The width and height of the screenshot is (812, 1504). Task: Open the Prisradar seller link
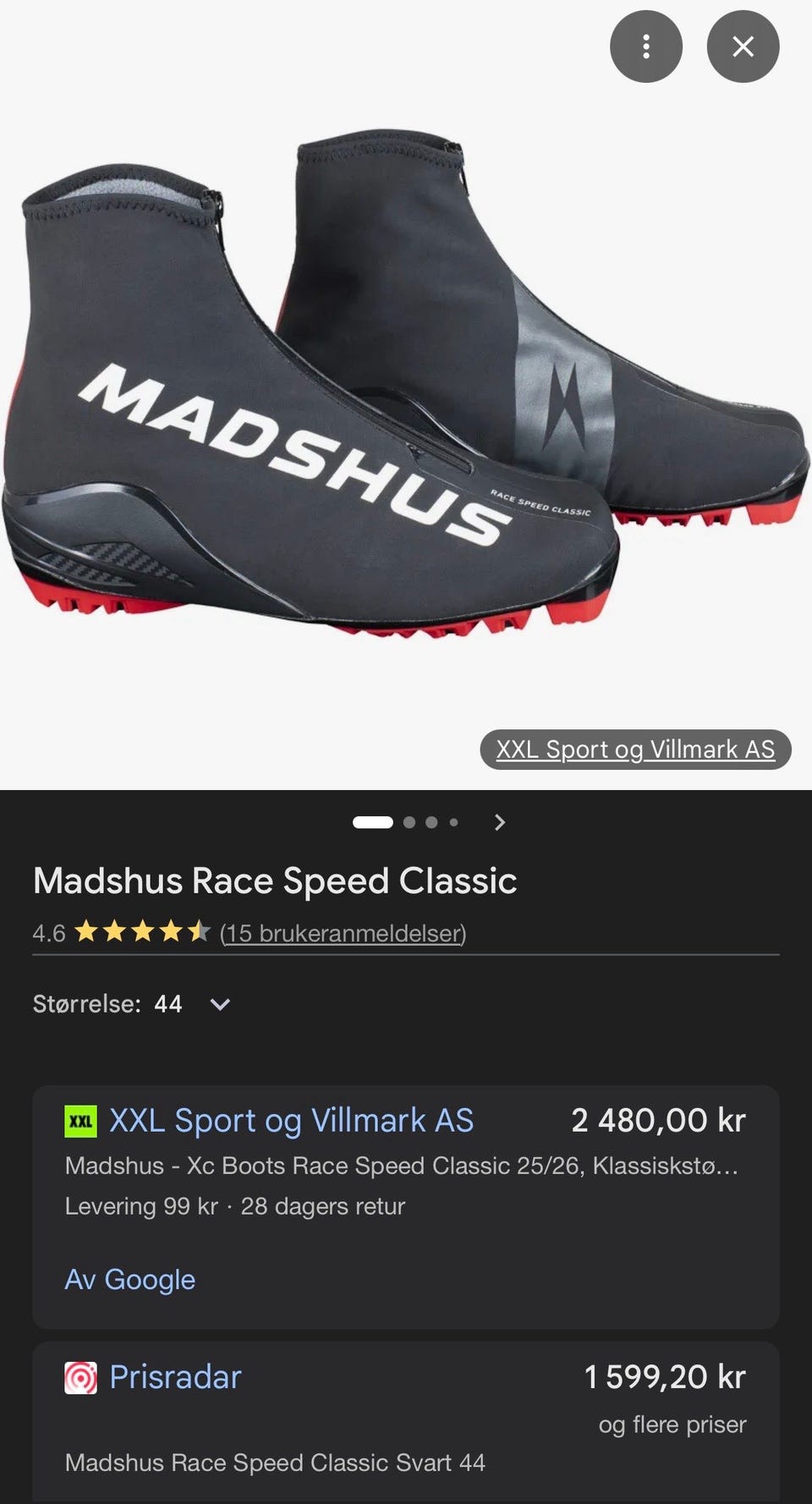[175, 1377]
